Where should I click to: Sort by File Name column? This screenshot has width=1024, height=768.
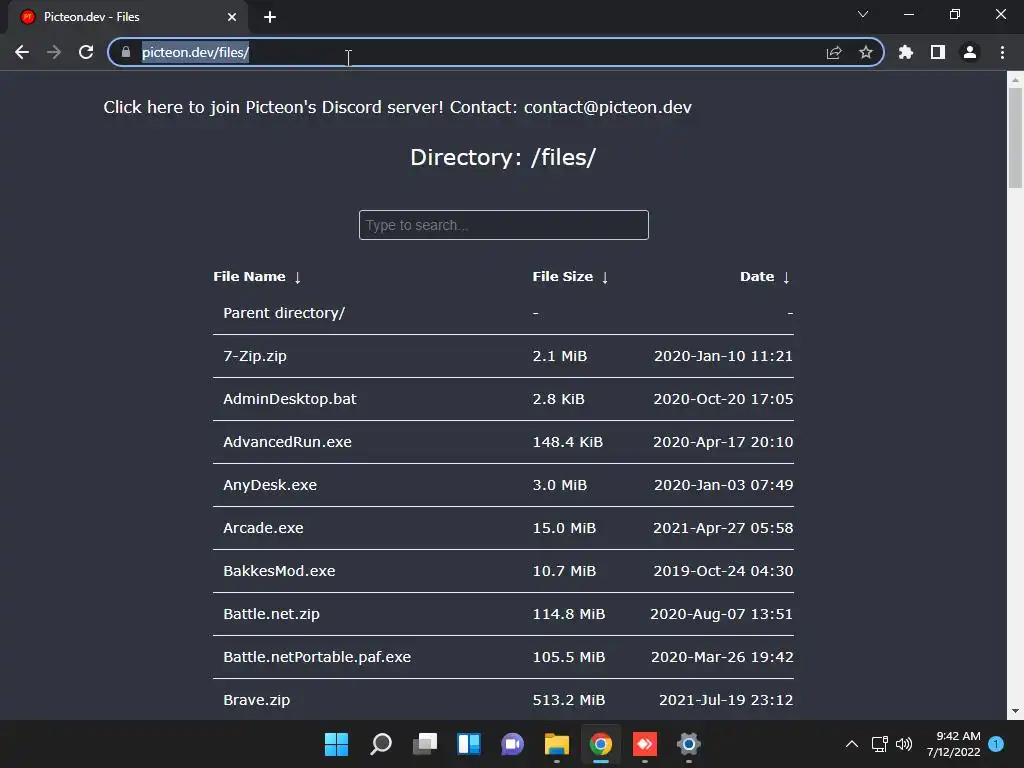pyautogui.click(x=249, y=277)
